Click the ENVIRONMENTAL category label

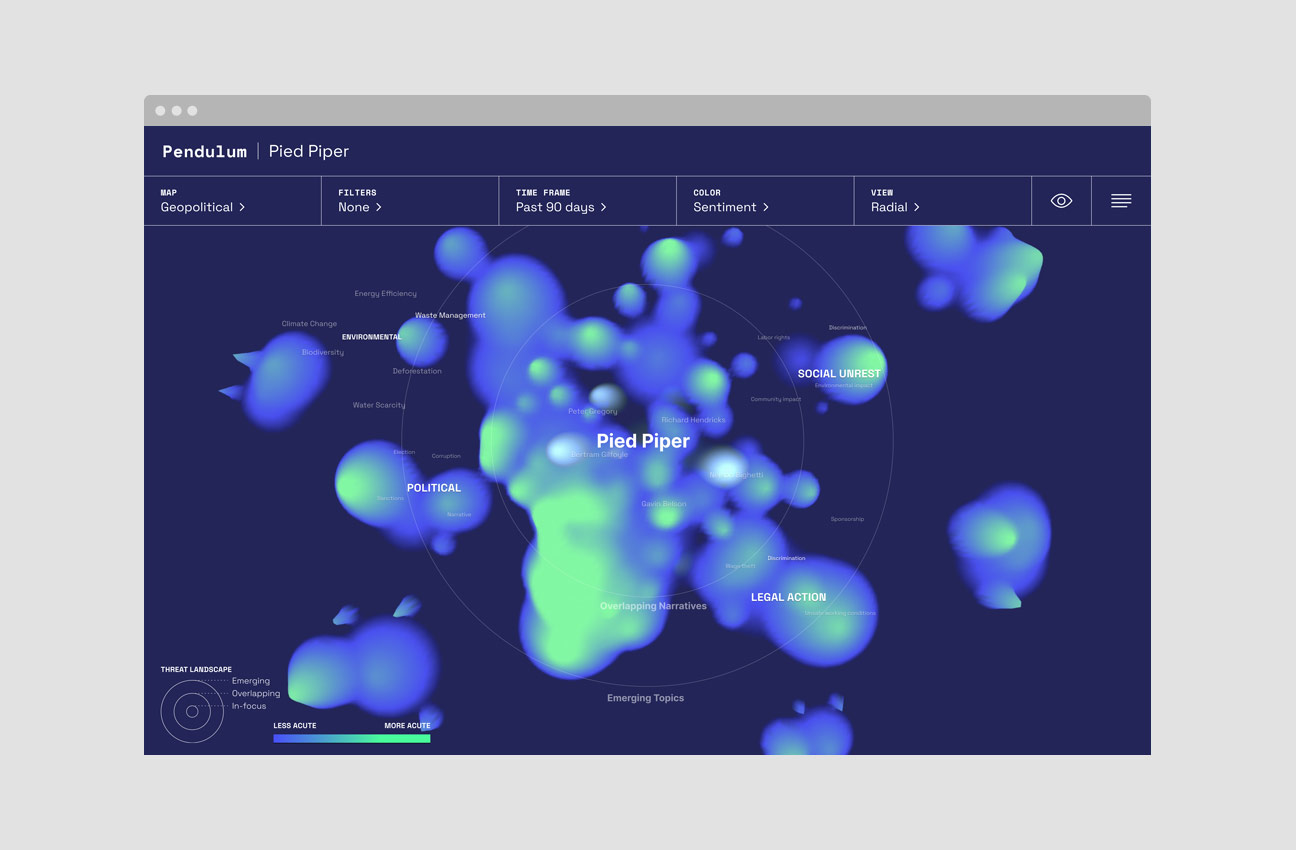point(372,337)
